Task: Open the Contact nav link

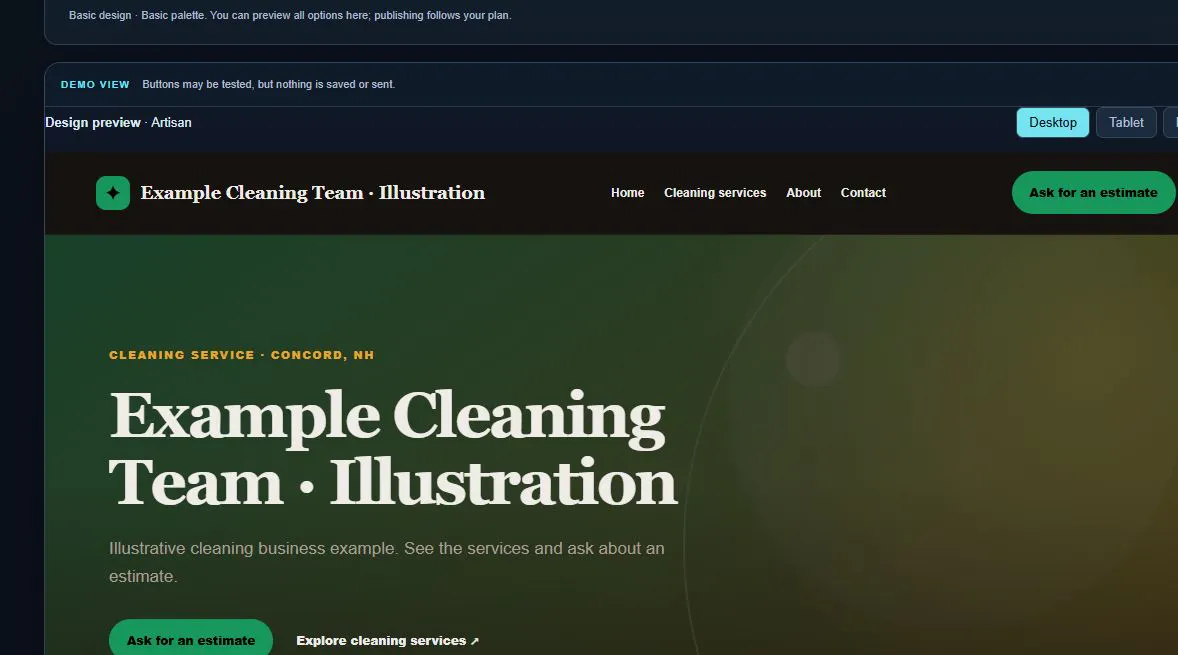Action: [x=863, y=193]
